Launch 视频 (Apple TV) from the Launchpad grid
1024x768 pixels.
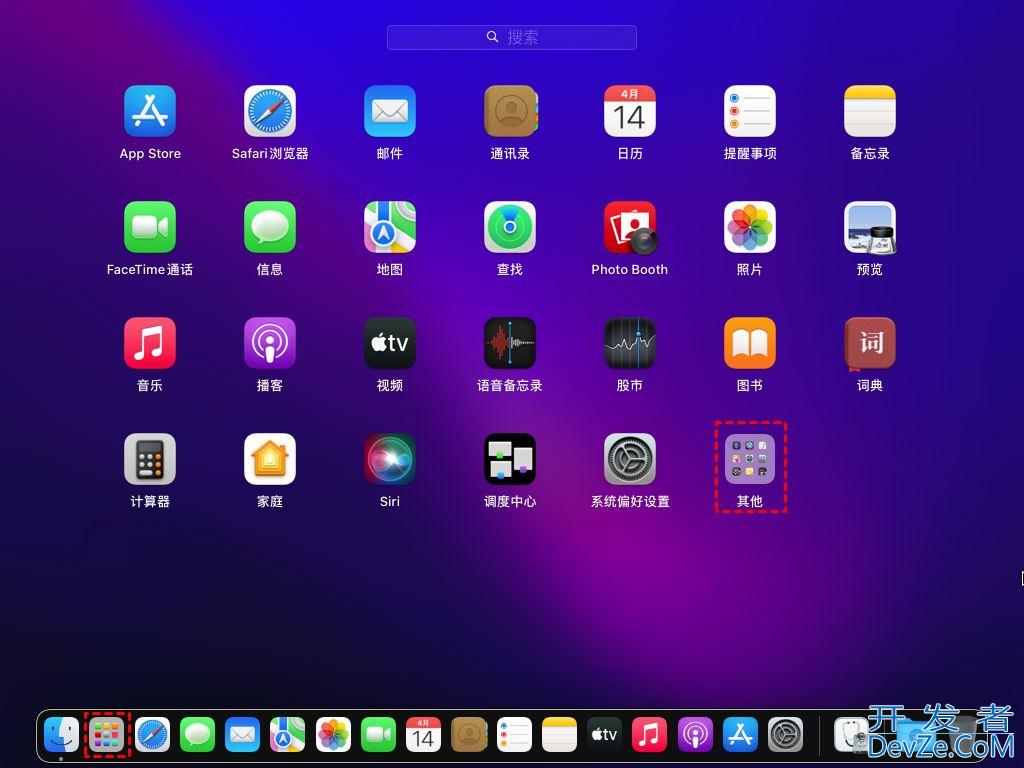coord(390,344)
